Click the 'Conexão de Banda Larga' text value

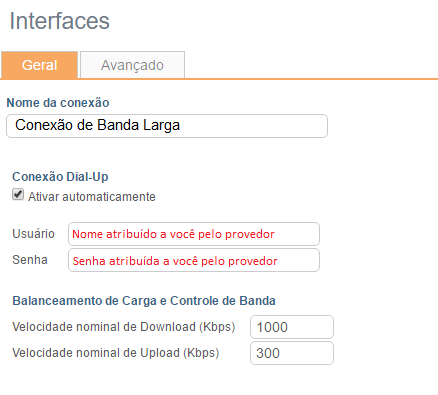[98, 125]
